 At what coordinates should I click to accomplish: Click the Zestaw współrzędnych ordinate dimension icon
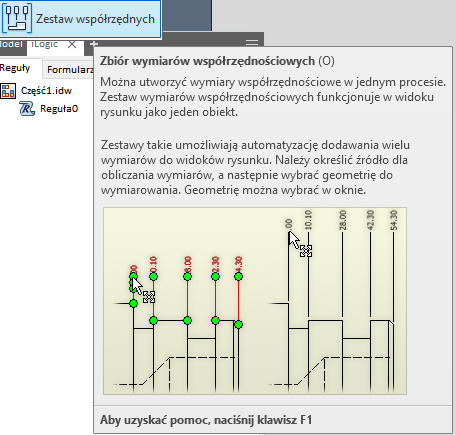17,18
